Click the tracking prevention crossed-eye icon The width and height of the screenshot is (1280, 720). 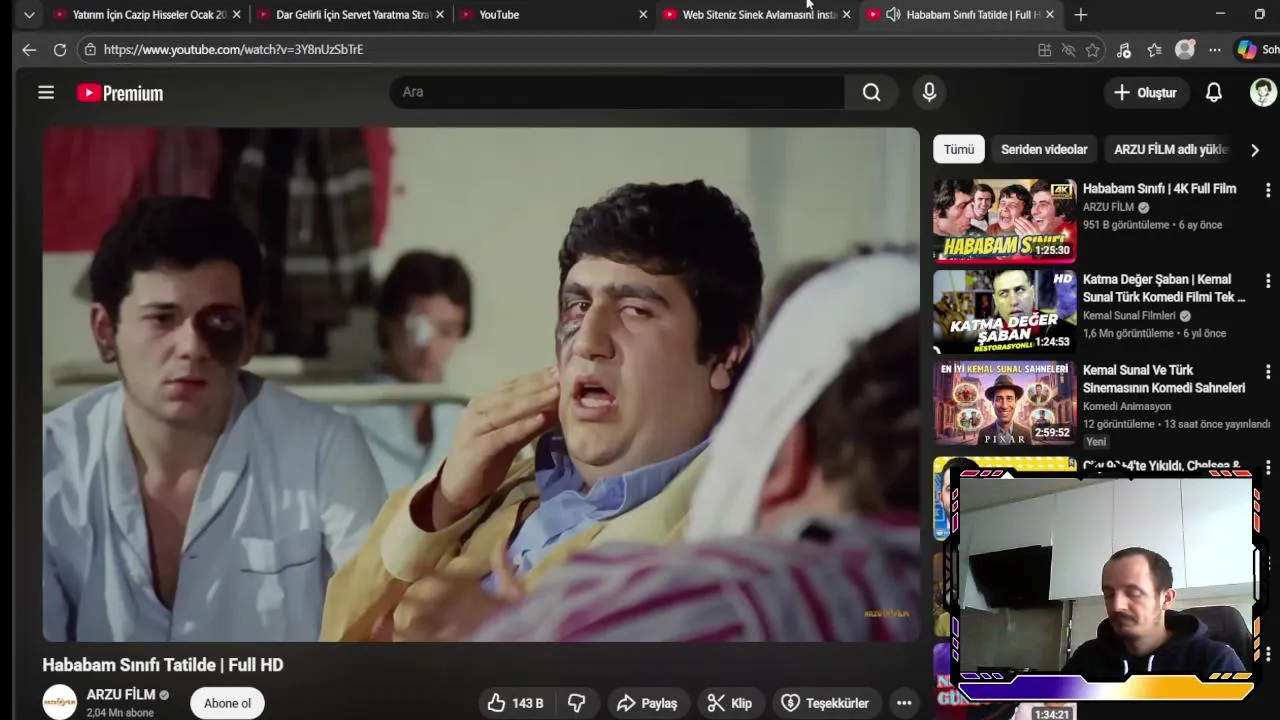point(1068,50)
